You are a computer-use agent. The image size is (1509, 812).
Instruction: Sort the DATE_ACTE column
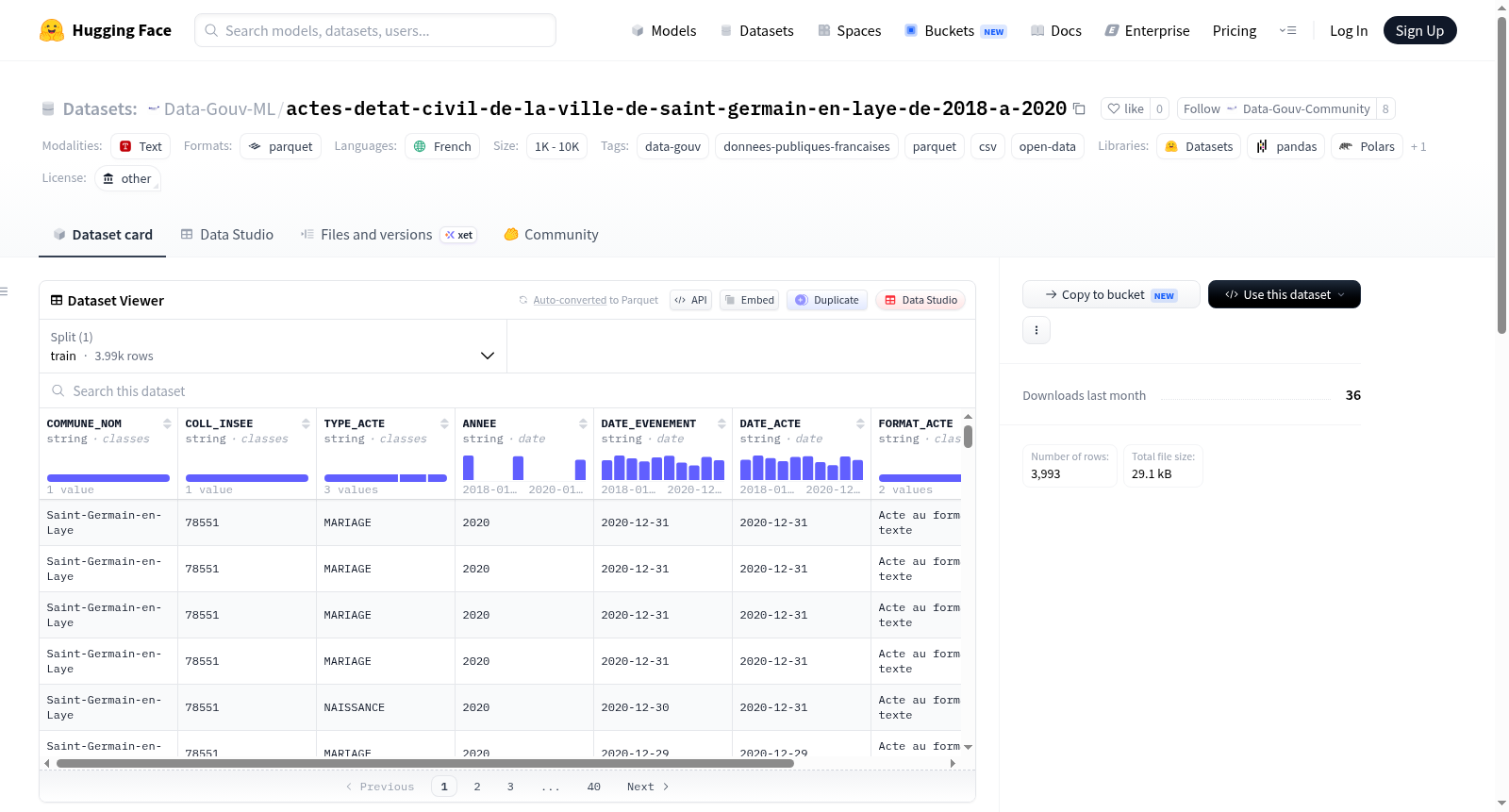click(860, 423)
